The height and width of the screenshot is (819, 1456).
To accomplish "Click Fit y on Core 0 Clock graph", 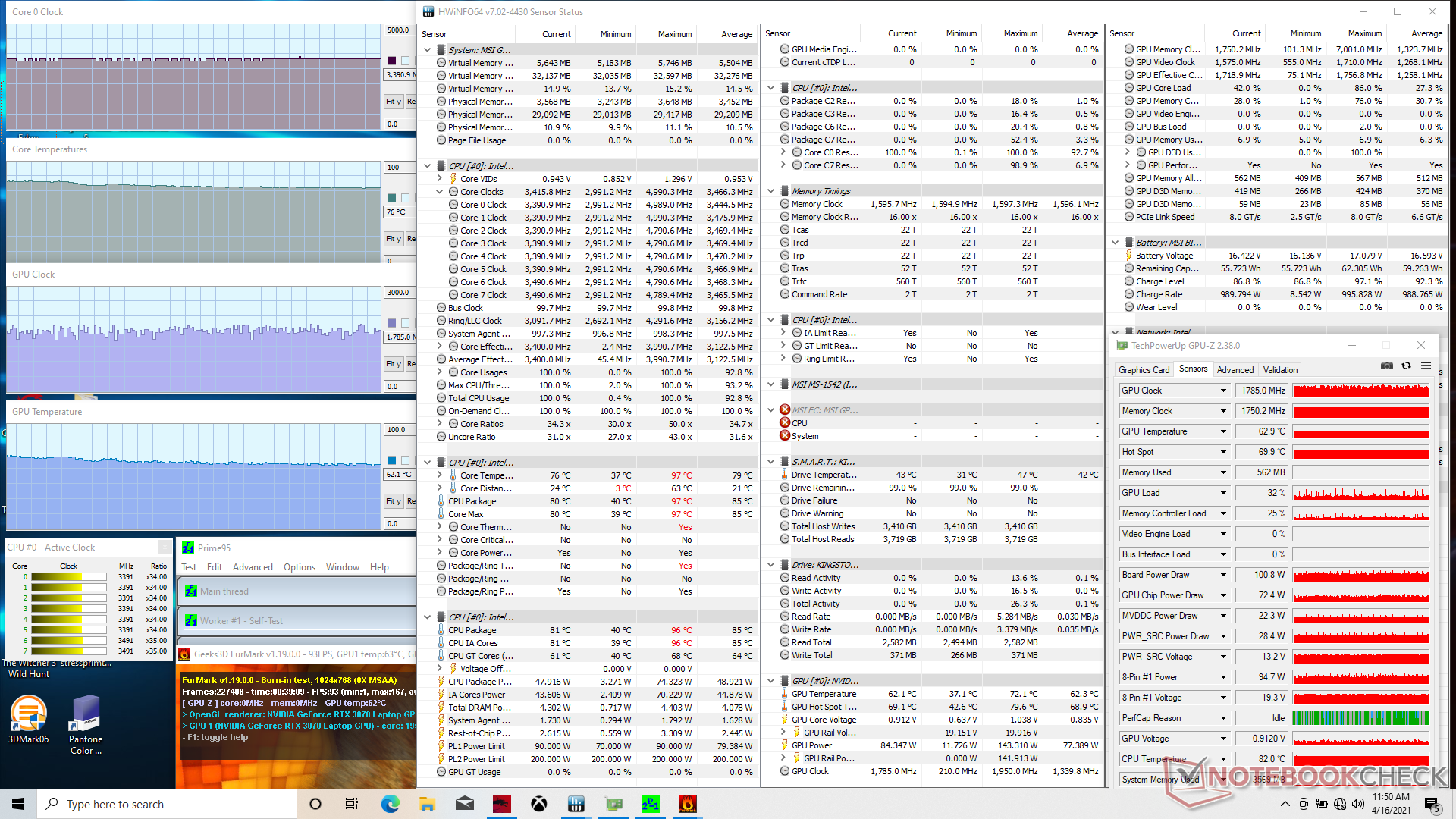I will pyautogui.click(x=393, y=102).
